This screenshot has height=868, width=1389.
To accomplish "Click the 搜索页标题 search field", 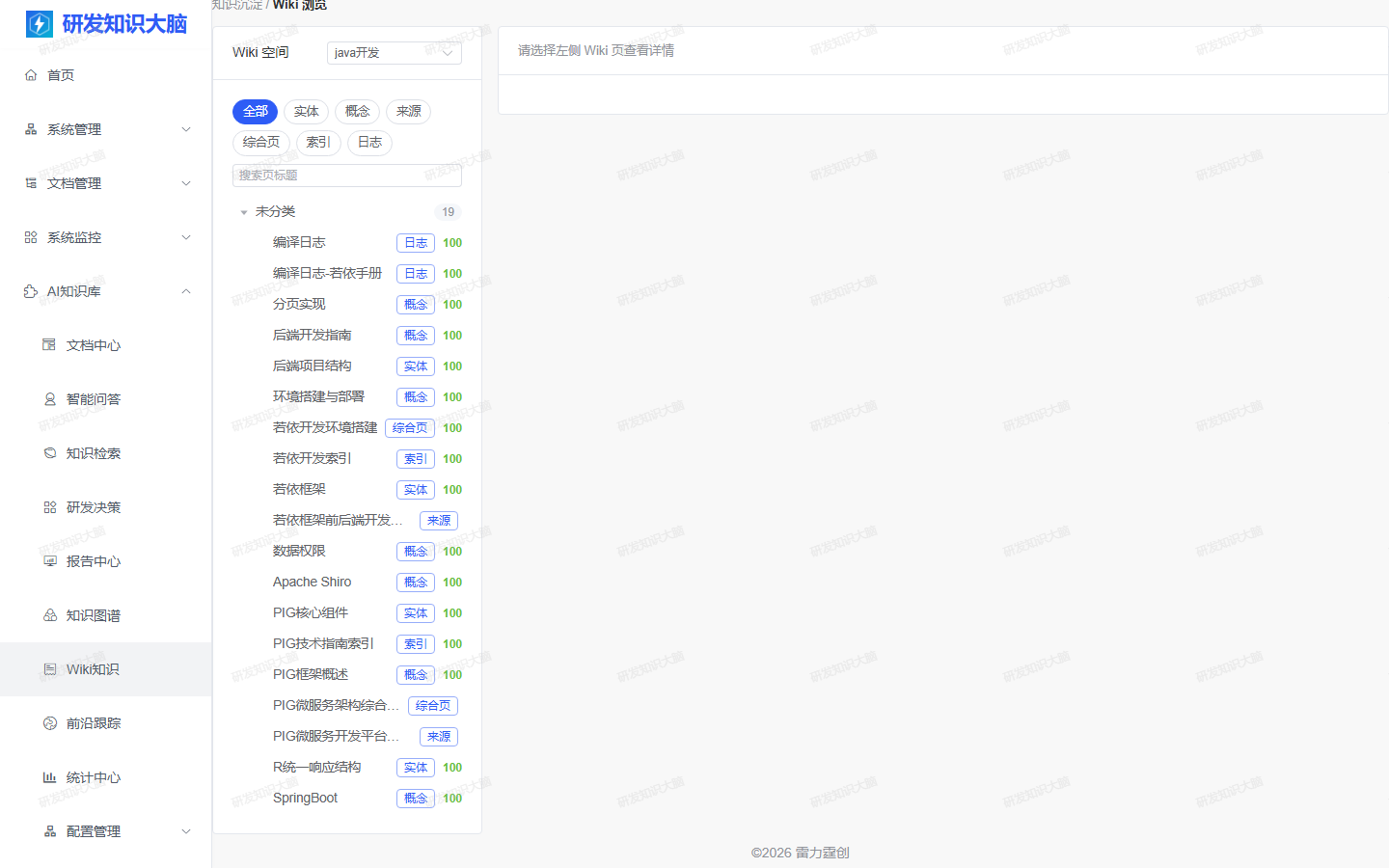I will pos(347,176).
